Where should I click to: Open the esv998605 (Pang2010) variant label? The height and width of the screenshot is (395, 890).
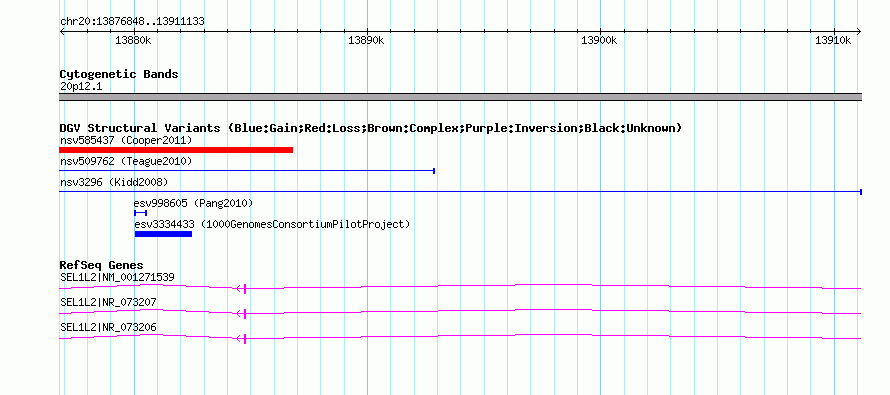(x=194, y=203)
